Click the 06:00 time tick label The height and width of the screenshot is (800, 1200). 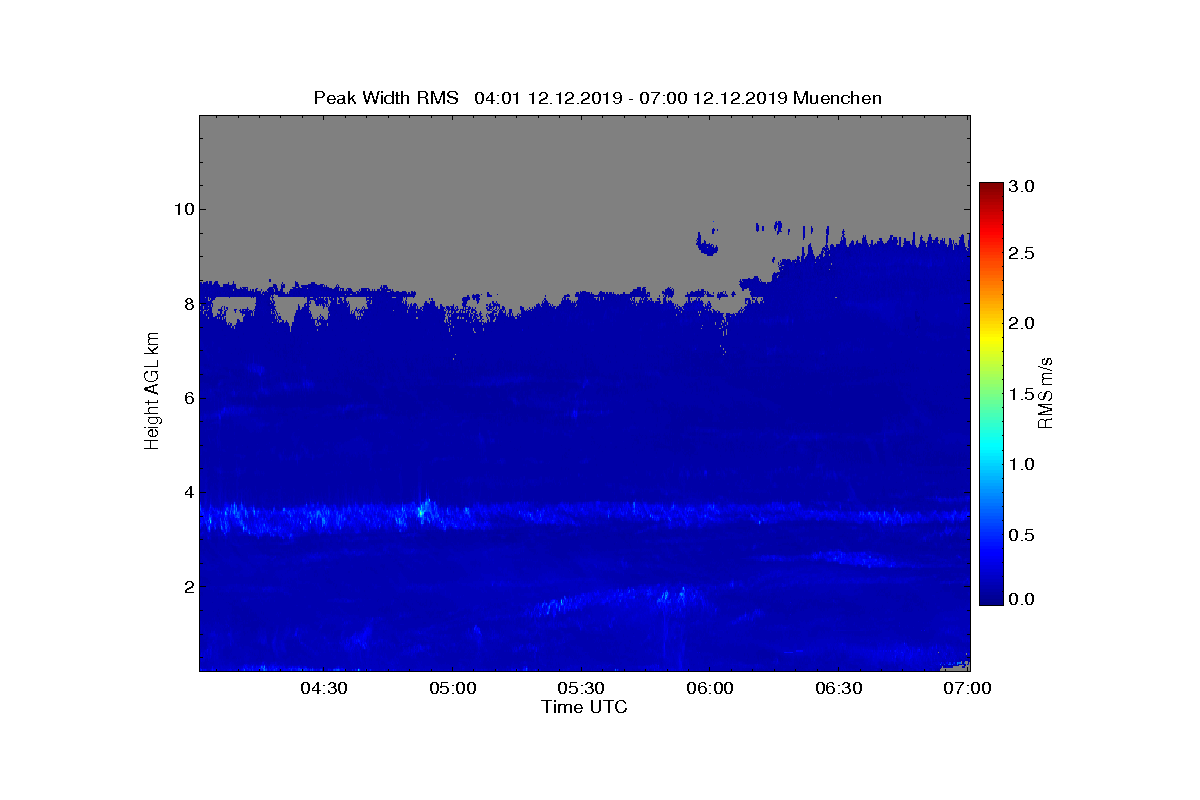tap(710, 689)
